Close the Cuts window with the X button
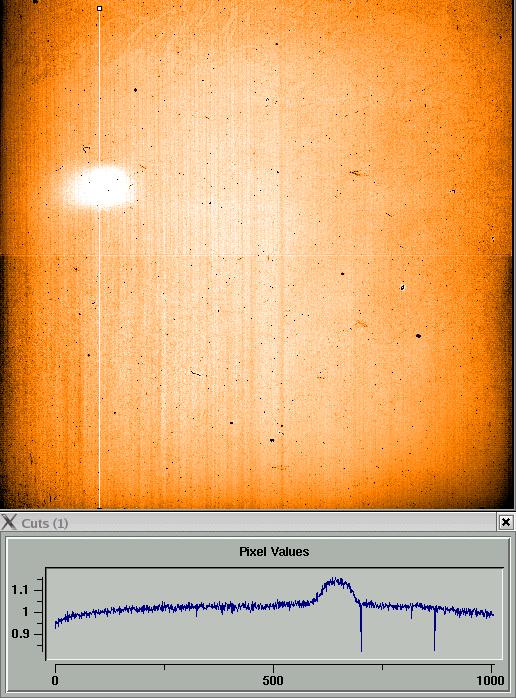The height and width of the screenshot is (698, 516). coord(505,522)
